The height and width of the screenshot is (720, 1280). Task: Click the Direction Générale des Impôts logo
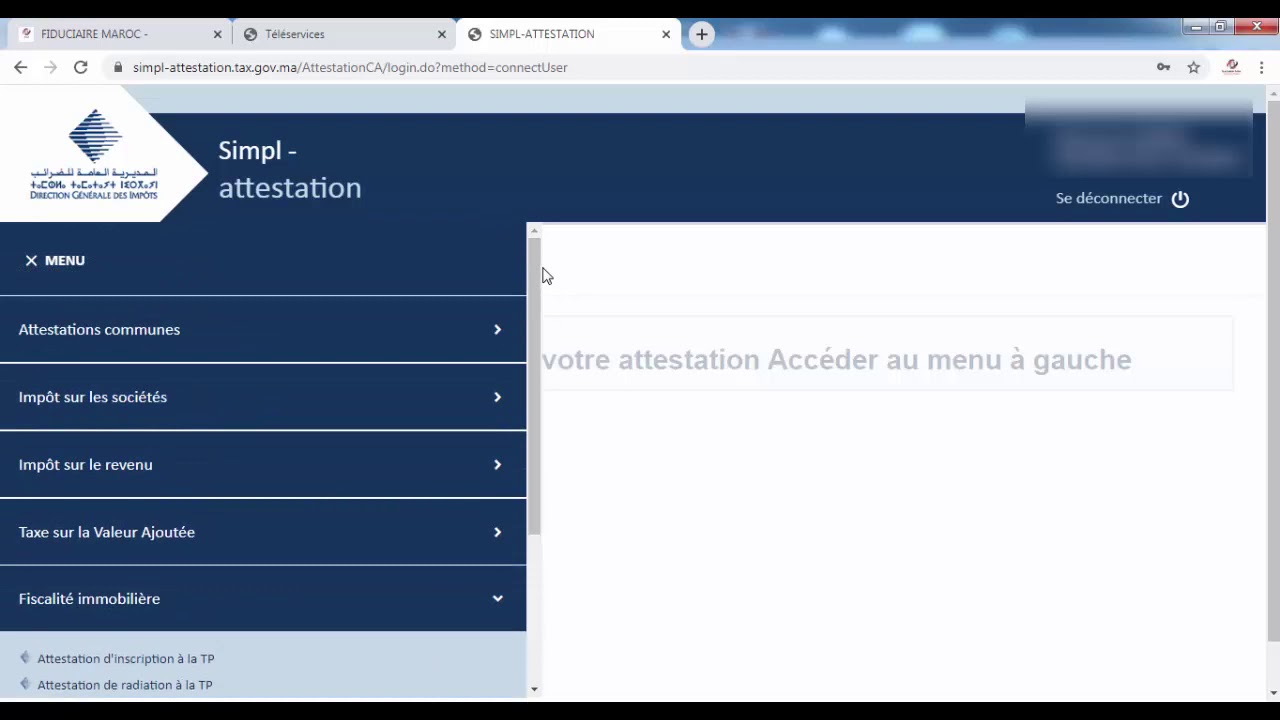tap(94, 155)
